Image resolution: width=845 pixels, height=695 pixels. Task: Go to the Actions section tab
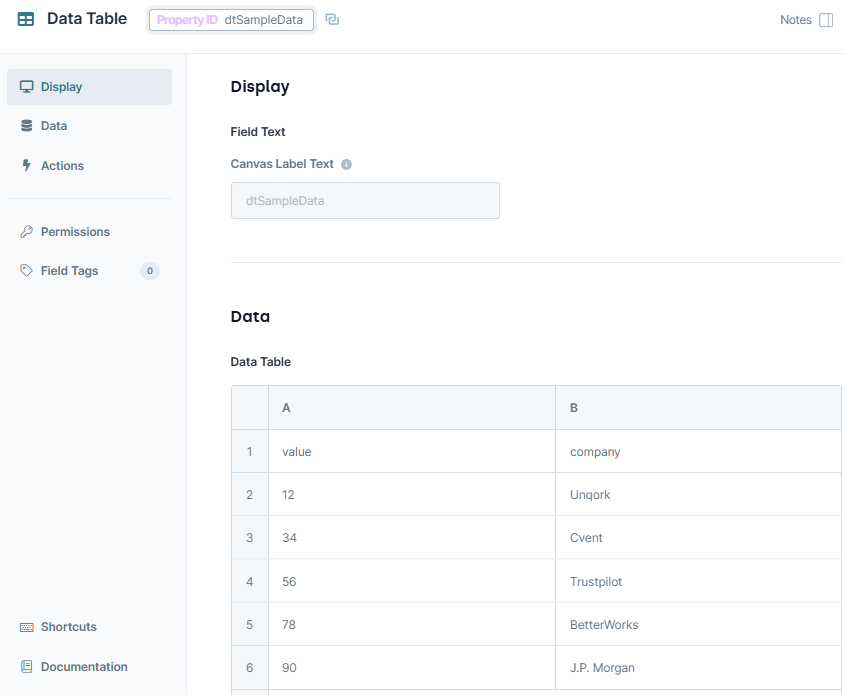[x=62, y=166]
